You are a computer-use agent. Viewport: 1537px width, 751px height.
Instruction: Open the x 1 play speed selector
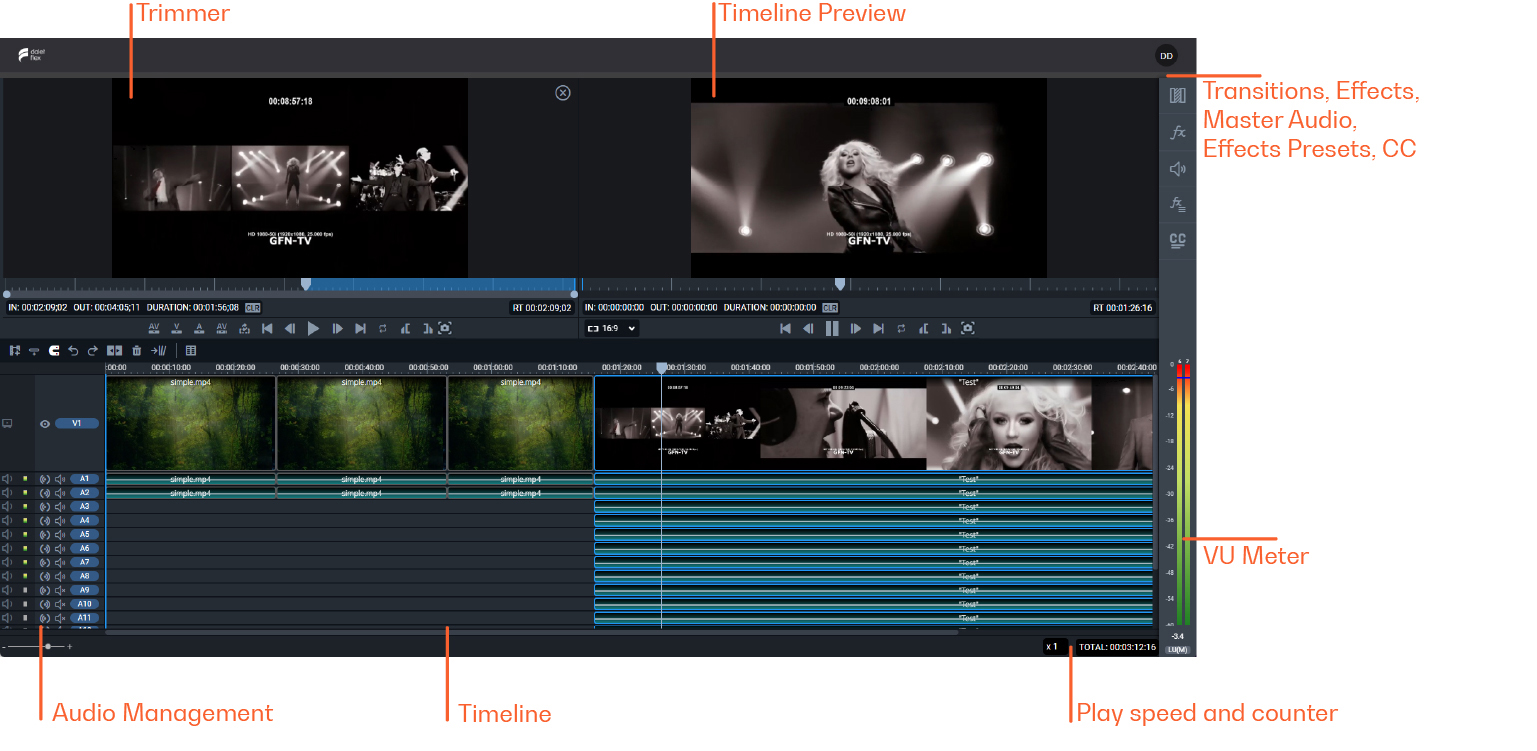coord(1055,647)
